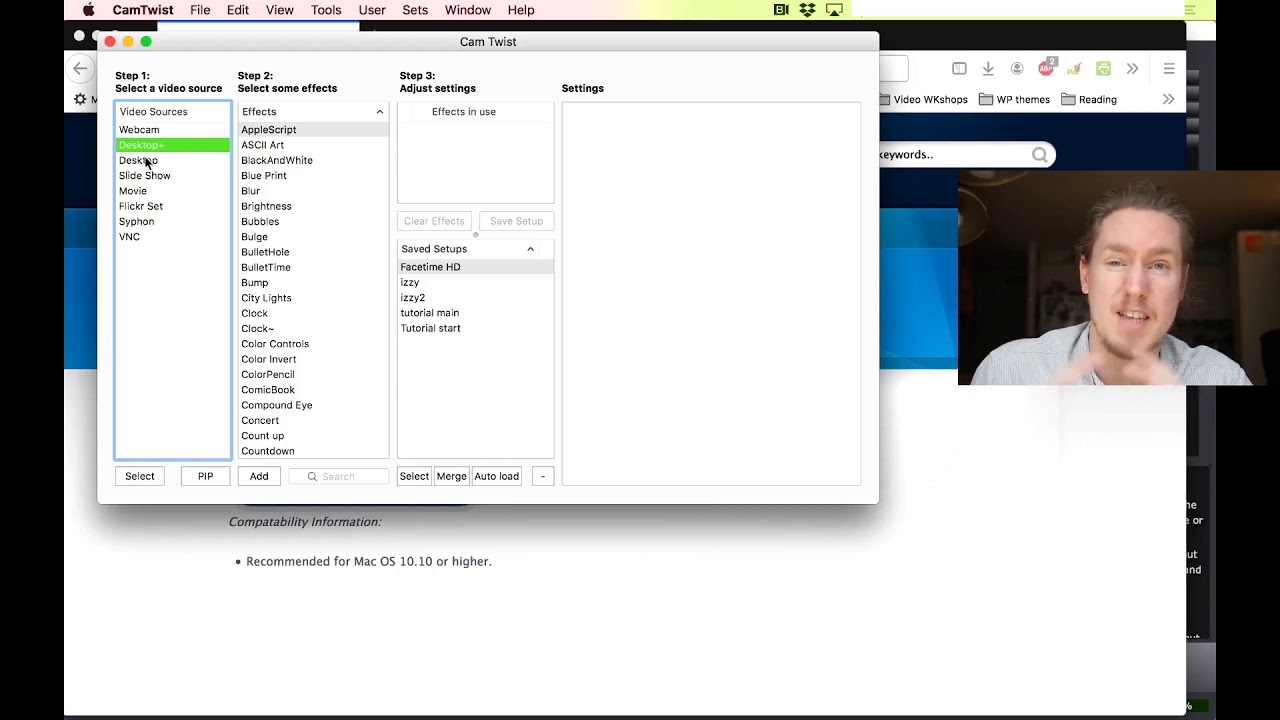Open the Tools menu
The image size is (1280, 720).
pyautogui.click(x=326, y=10)
